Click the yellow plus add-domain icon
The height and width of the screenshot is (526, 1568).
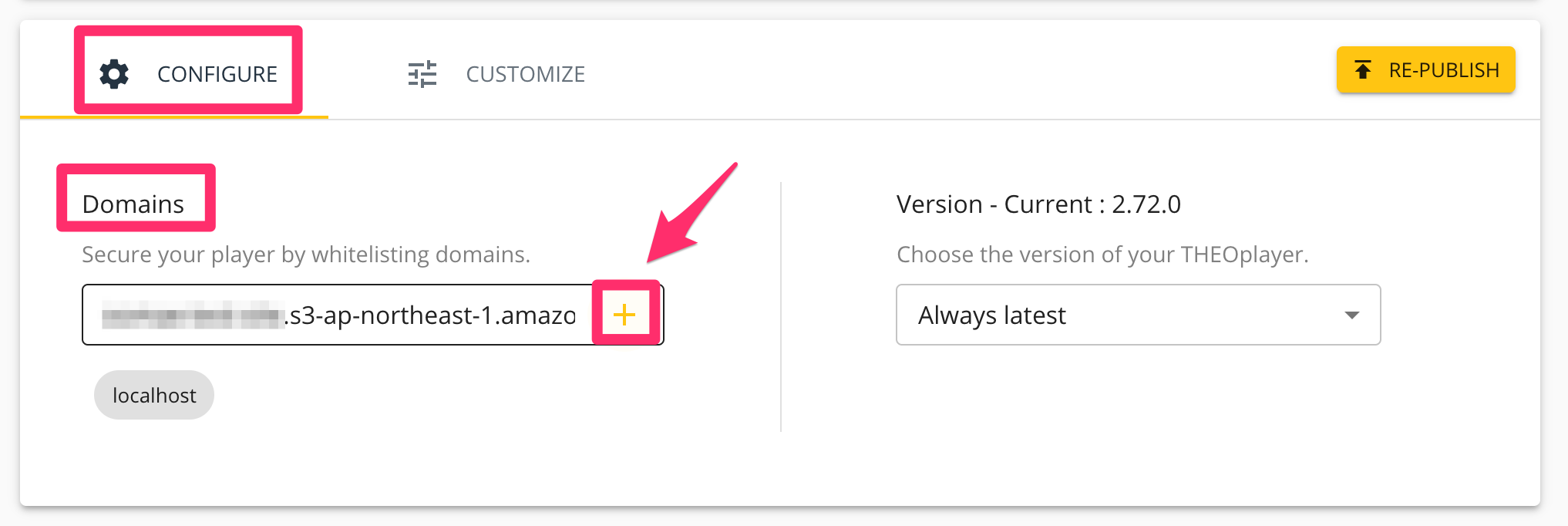pos(624,315)
